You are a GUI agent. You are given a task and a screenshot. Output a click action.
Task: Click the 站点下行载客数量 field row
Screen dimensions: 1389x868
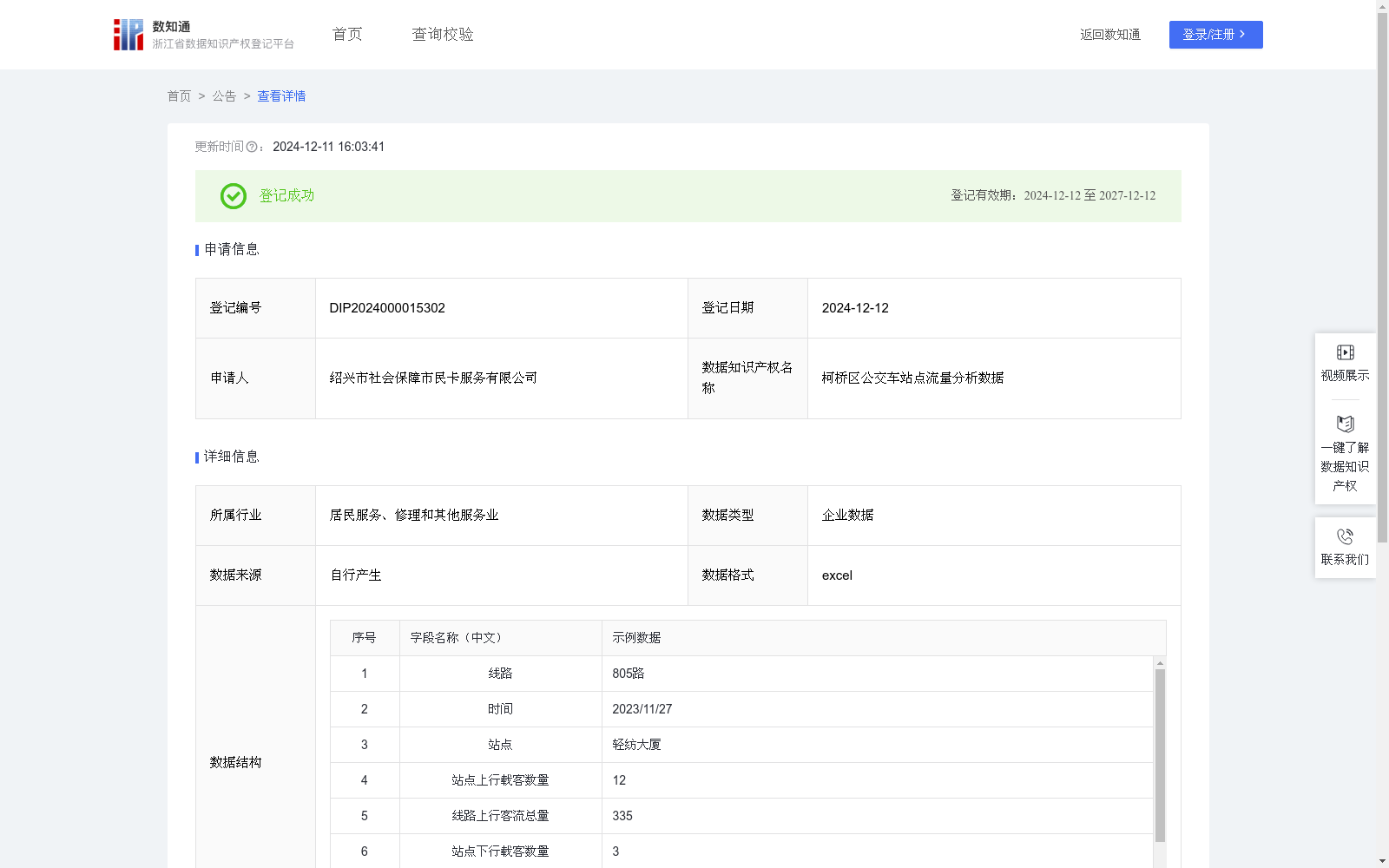click(x=500, y=852)
